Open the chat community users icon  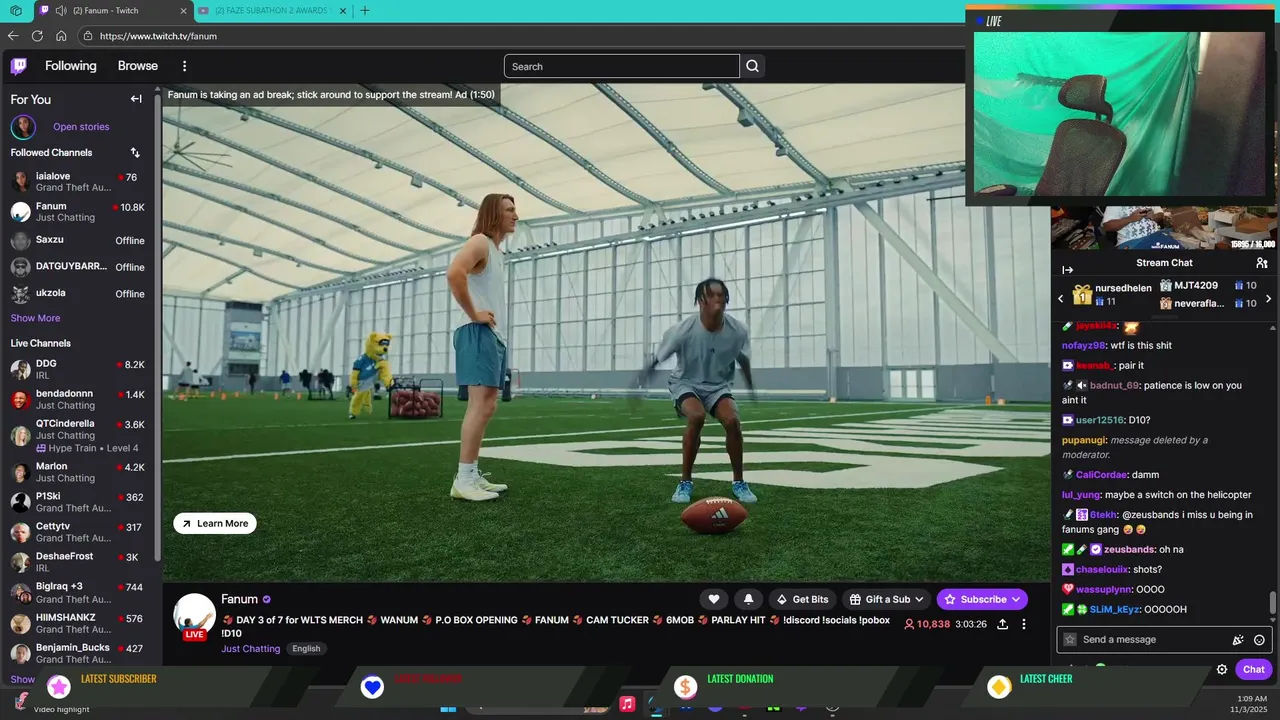pyautogui.click(x=1262, y=263)
